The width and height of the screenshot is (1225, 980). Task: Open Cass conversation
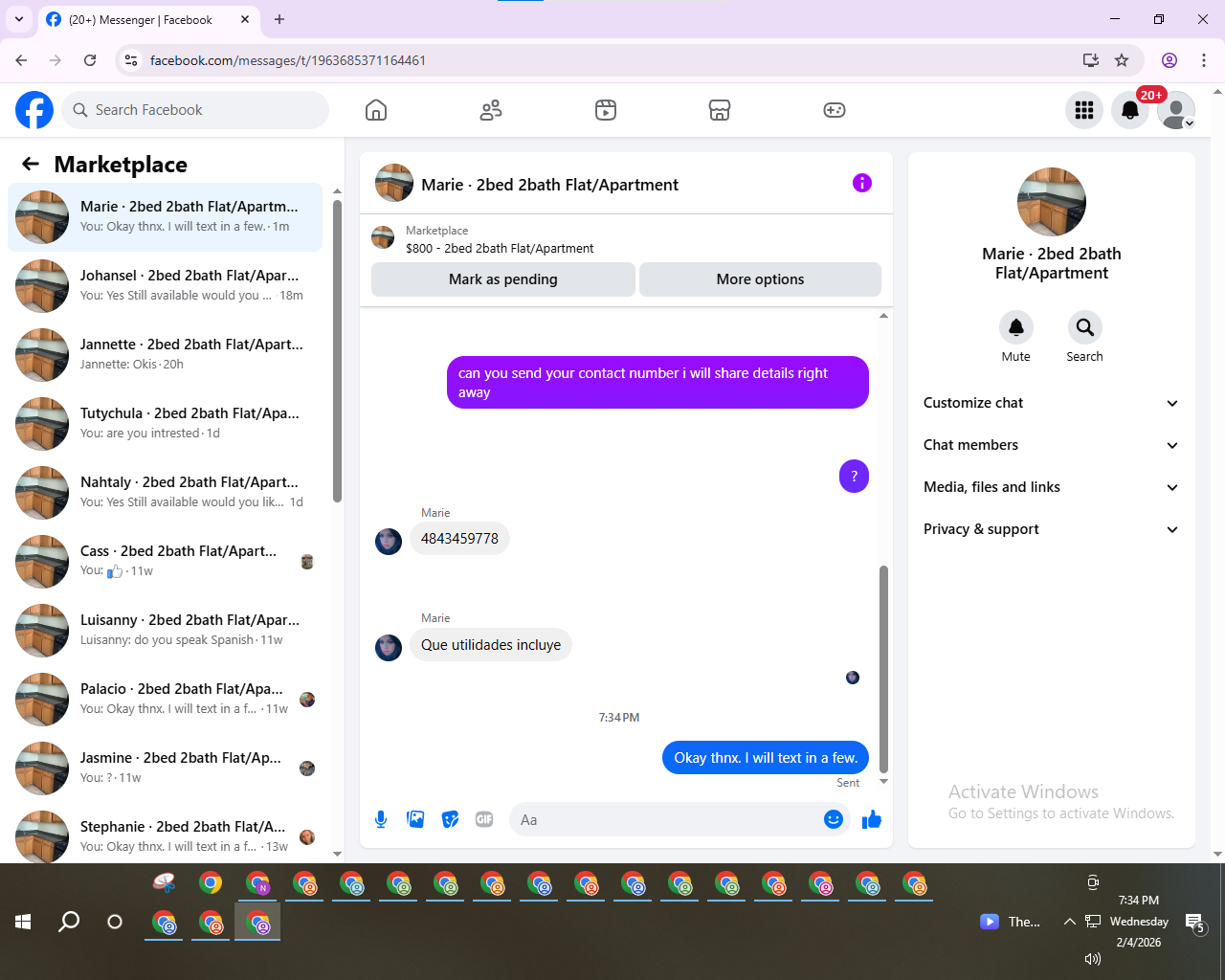(165, 562)
